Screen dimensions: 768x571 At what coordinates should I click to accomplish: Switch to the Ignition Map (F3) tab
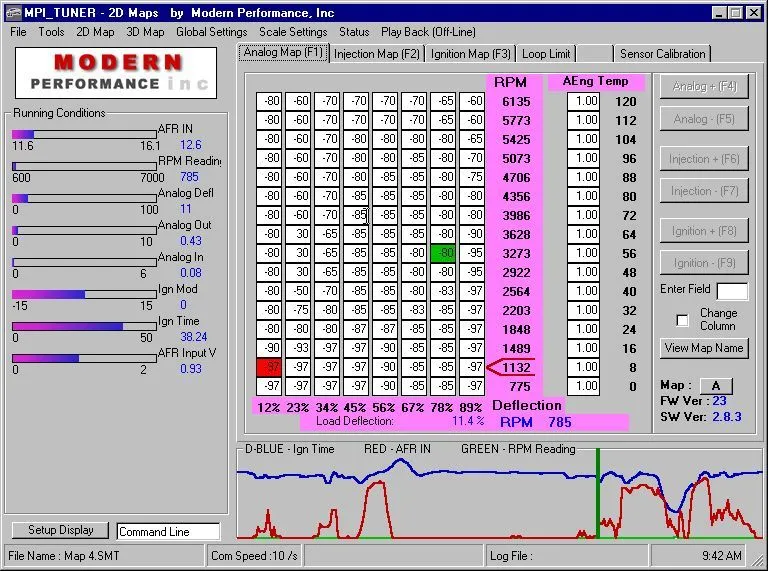pos(471,54)
